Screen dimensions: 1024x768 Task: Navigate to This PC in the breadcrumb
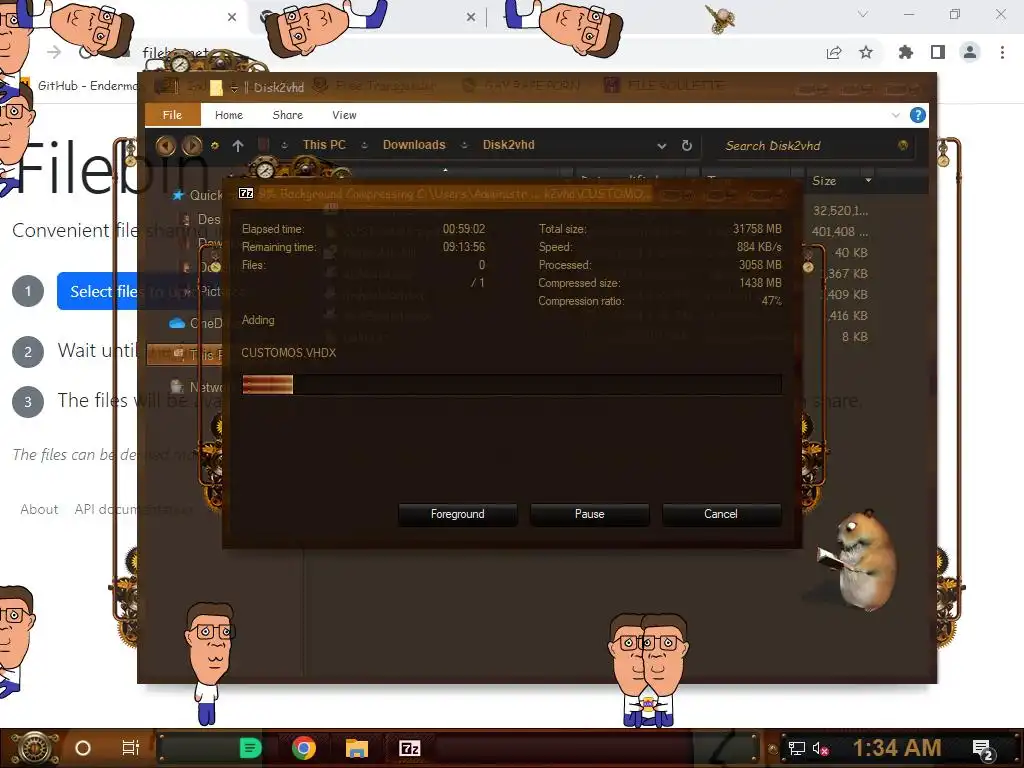324,145
